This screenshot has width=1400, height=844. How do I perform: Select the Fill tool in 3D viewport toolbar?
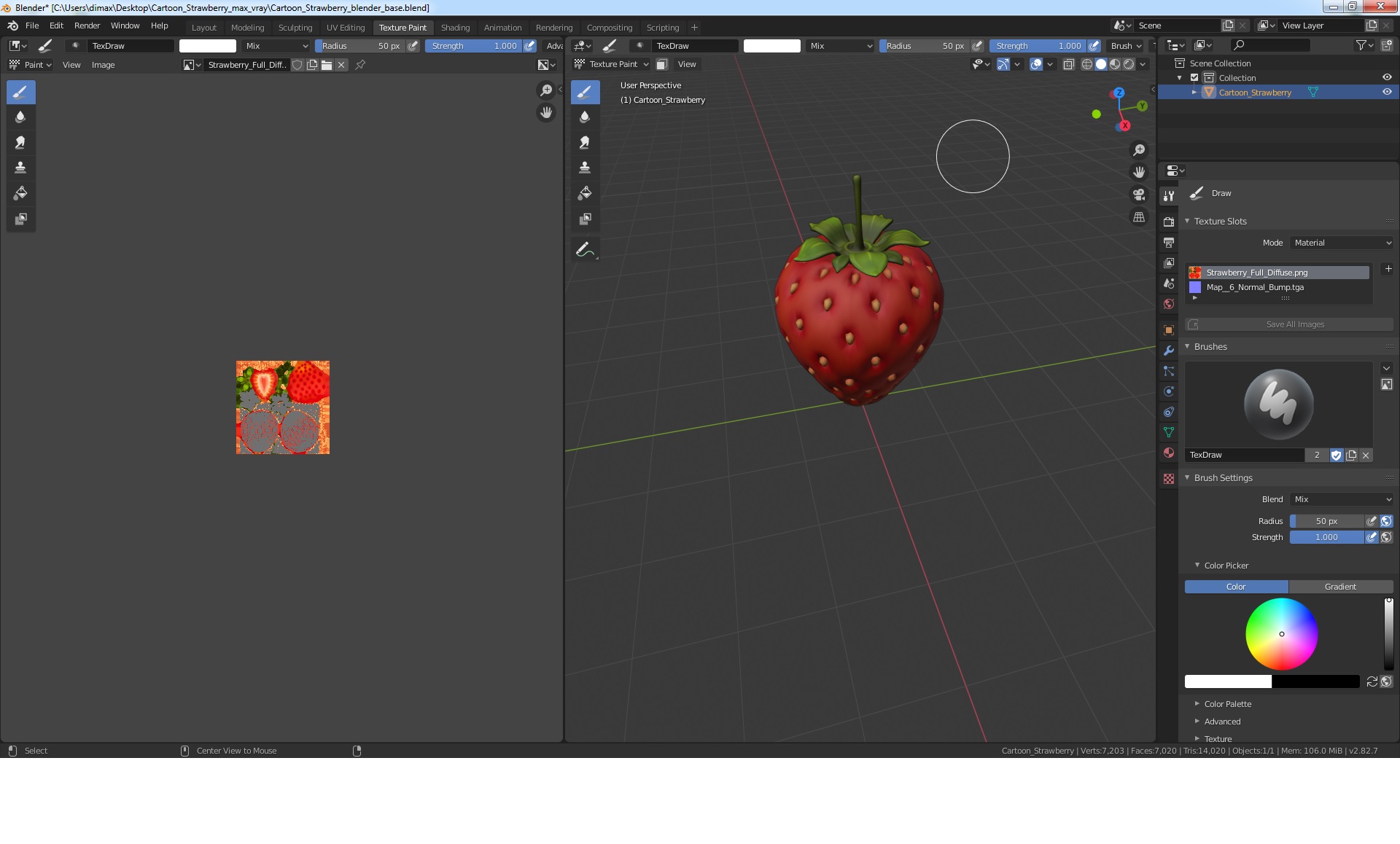click(585, 193)
